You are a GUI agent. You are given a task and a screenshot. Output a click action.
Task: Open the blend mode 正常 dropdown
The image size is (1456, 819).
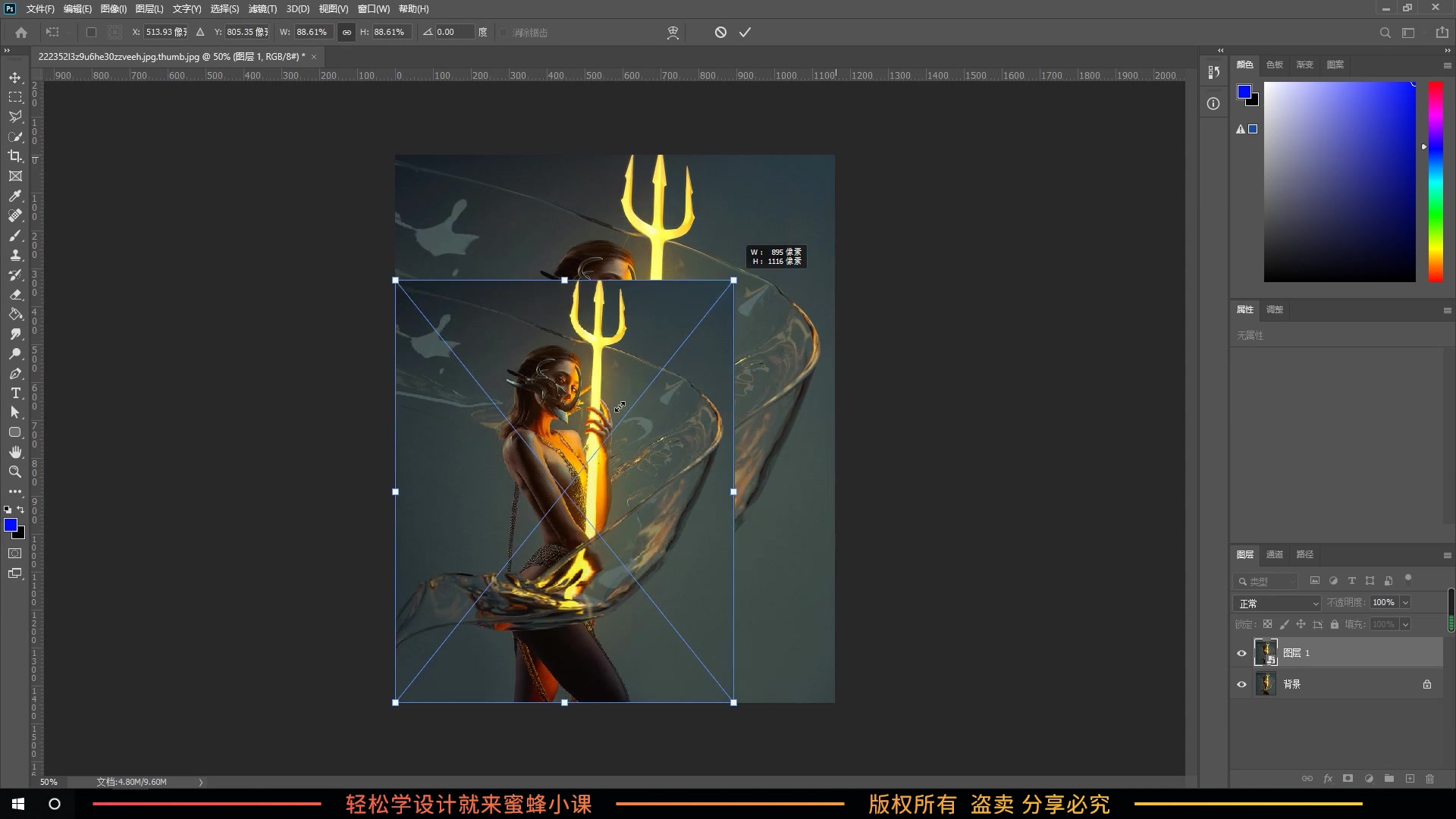1278,603
